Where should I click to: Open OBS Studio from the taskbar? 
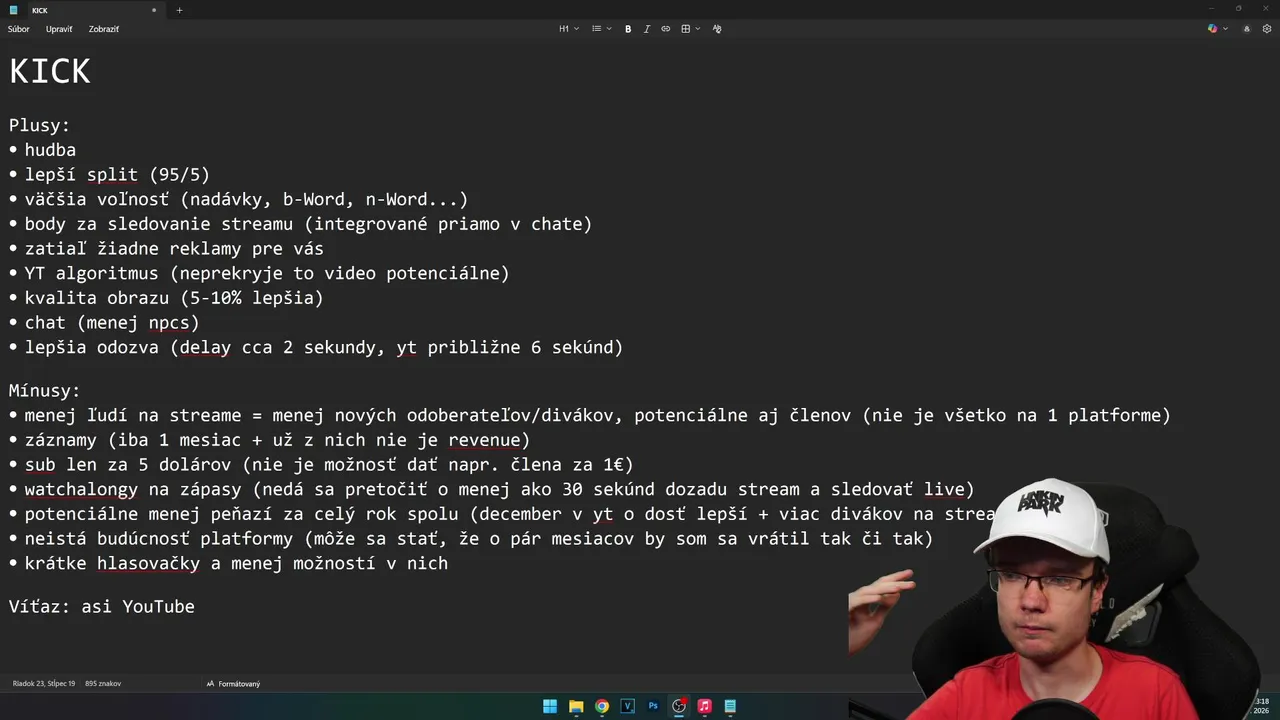[x=679, y=706]
